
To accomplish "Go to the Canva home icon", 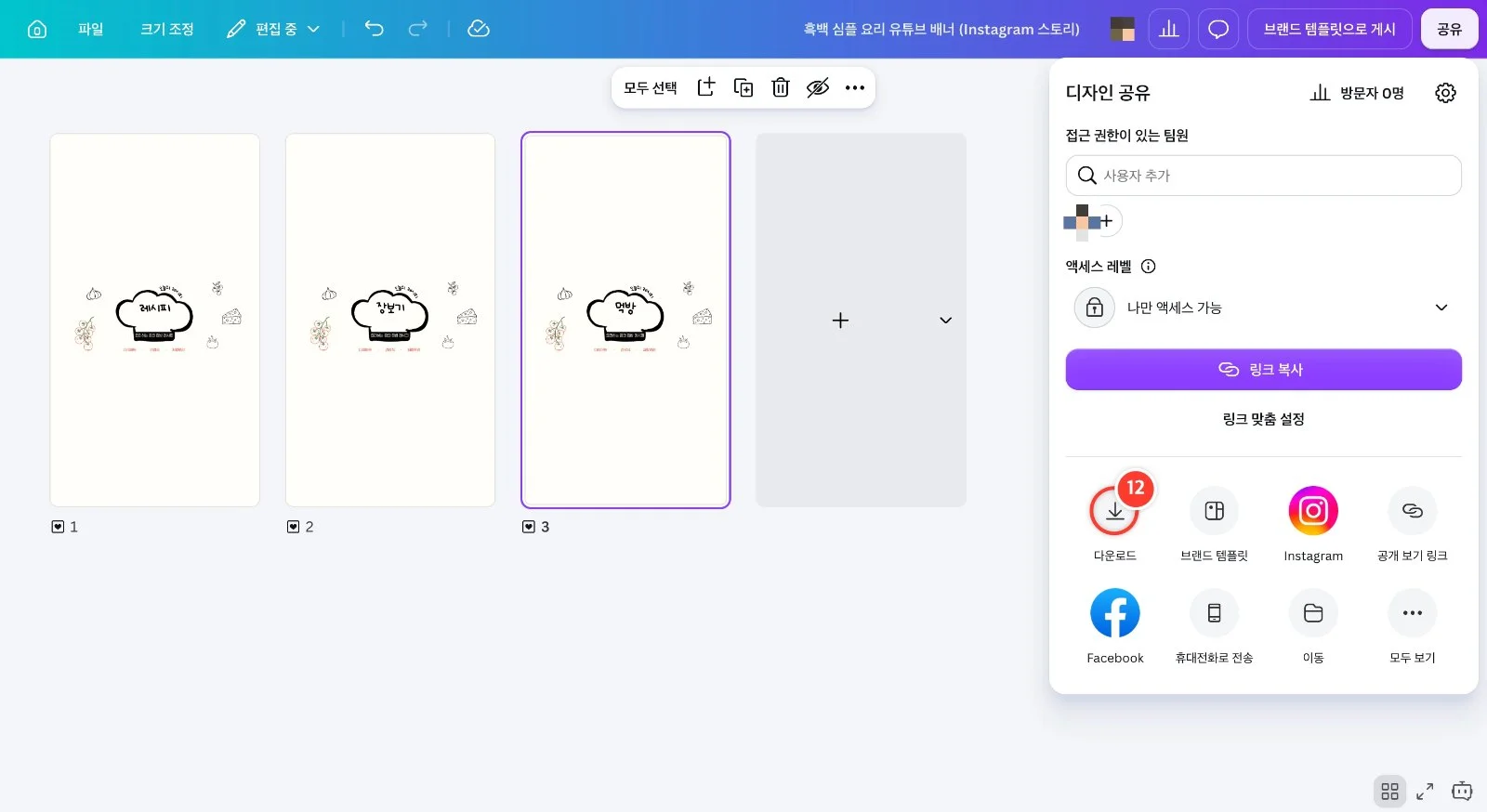I will 37,29.
